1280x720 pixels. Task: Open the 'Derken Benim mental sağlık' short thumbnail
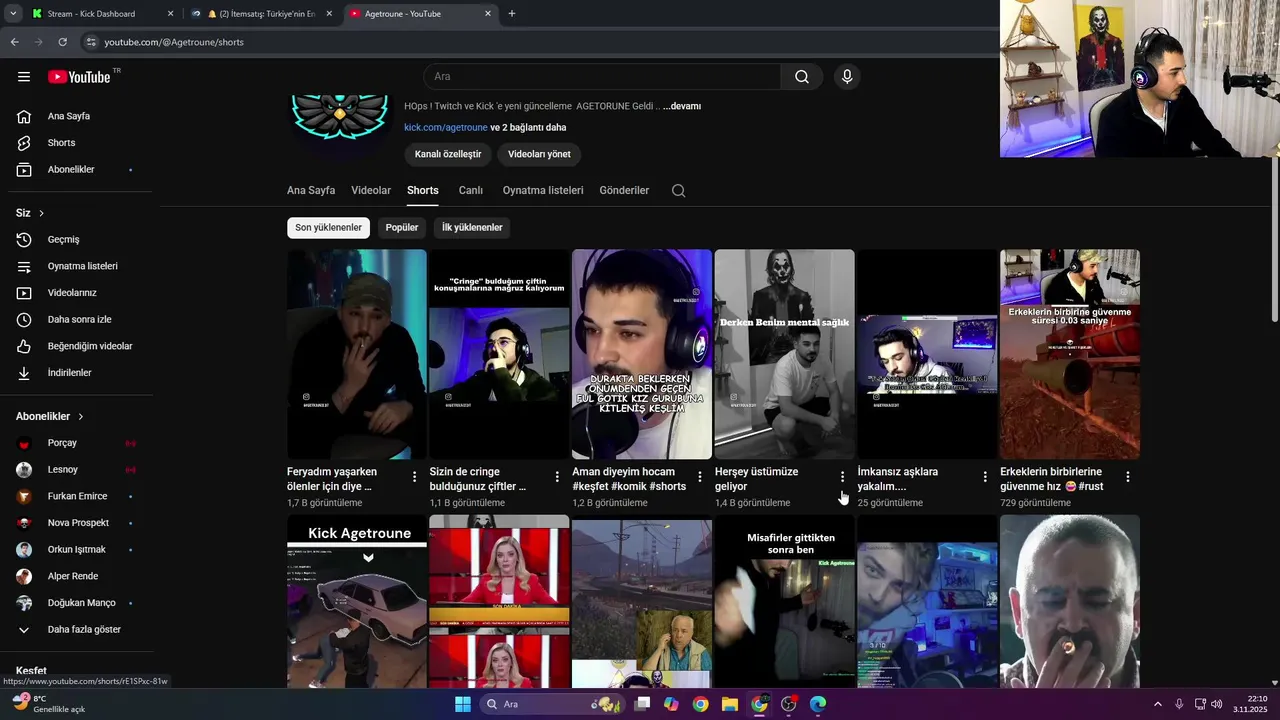[784, 354]
